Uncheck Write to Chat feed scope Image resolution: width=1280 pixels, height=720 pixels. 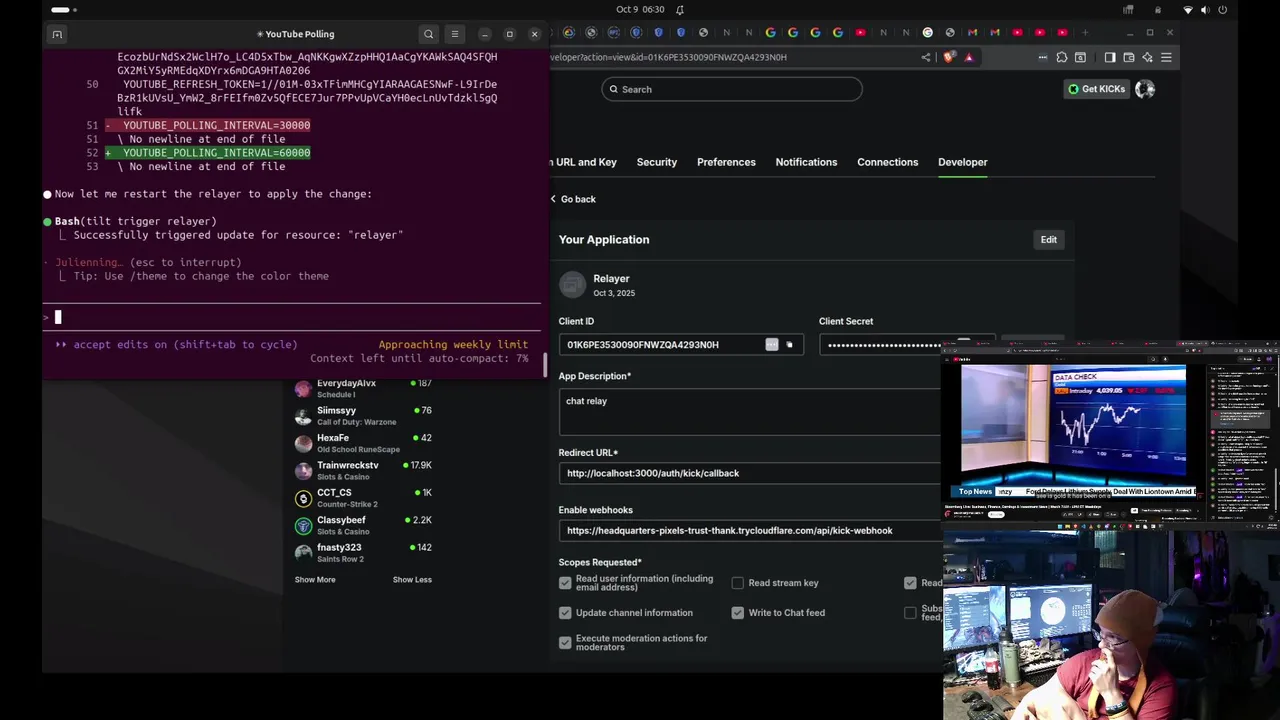(738, 613)
